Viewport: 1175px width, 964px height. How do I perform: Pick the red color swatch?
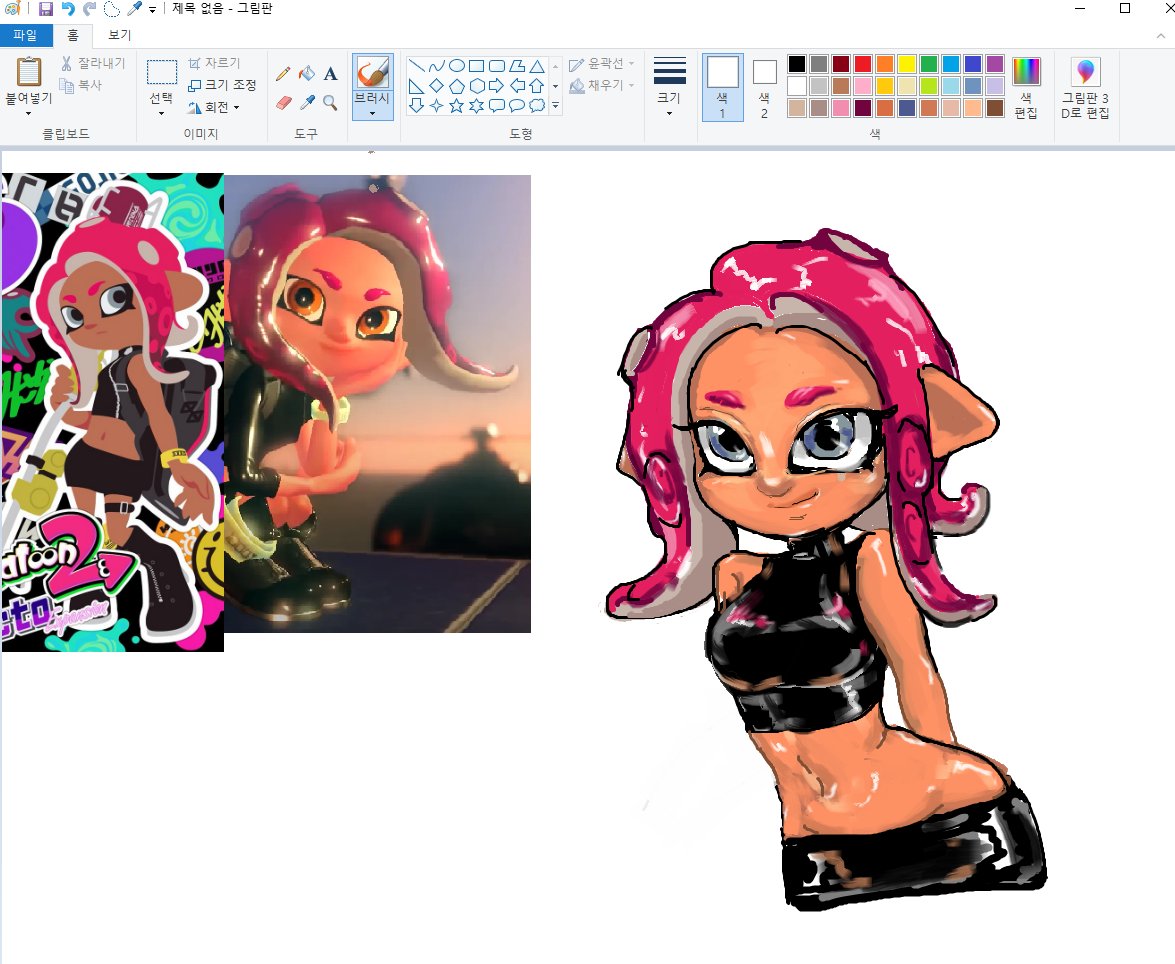863,64
